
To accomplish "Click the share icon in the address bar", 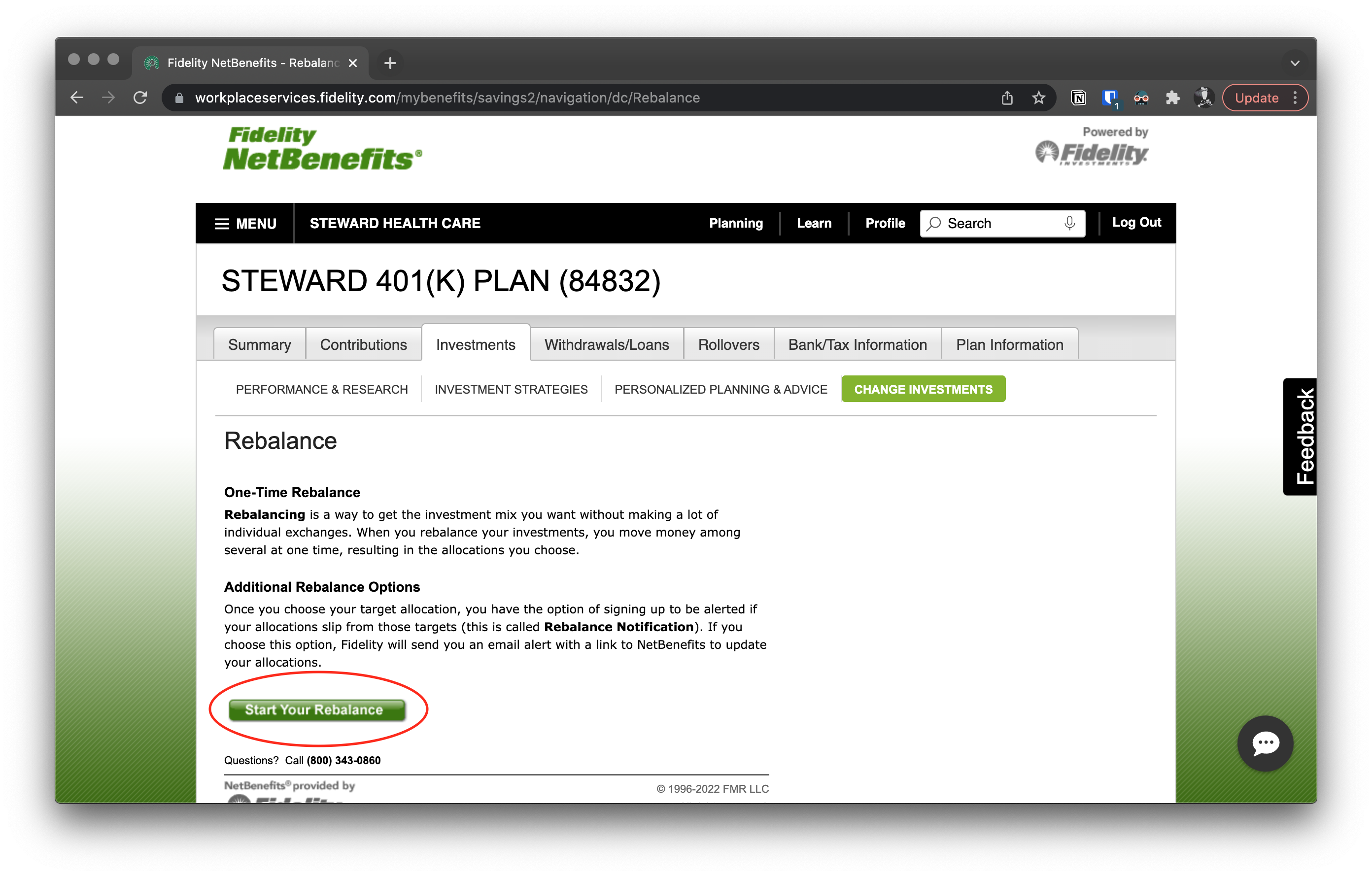I will coord(1007,98).
